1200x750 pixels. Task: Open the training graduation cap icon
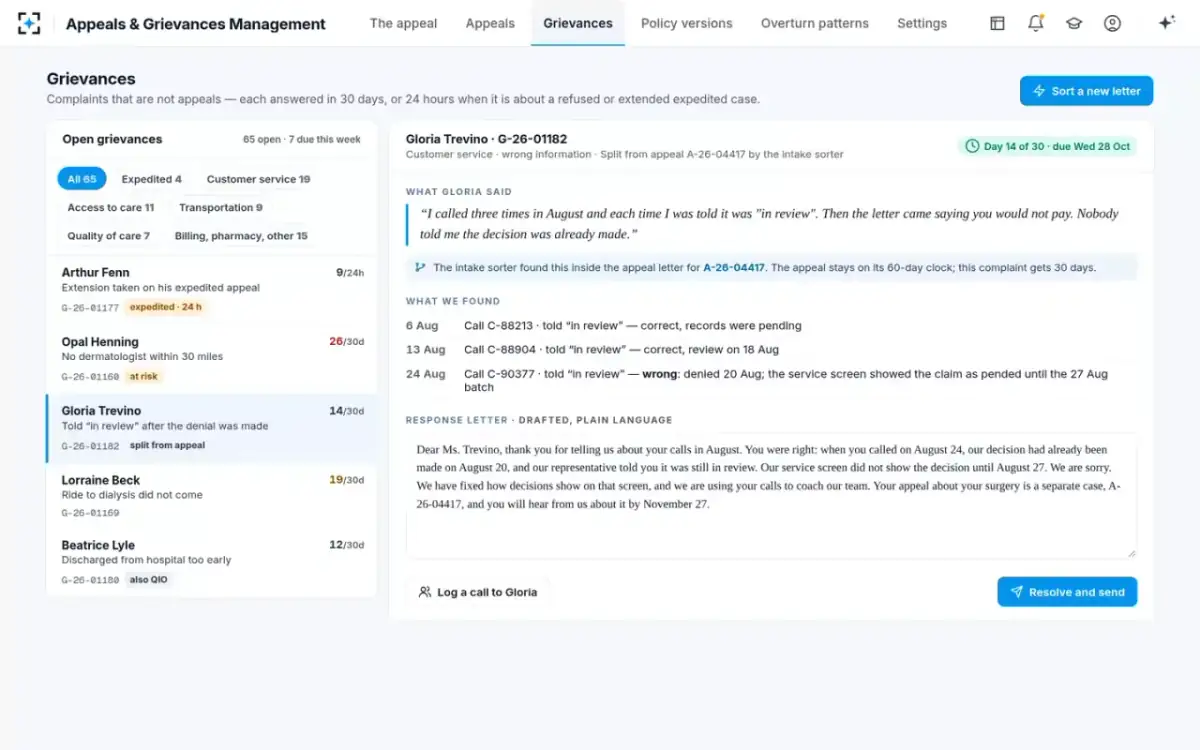pos(1074,23)
